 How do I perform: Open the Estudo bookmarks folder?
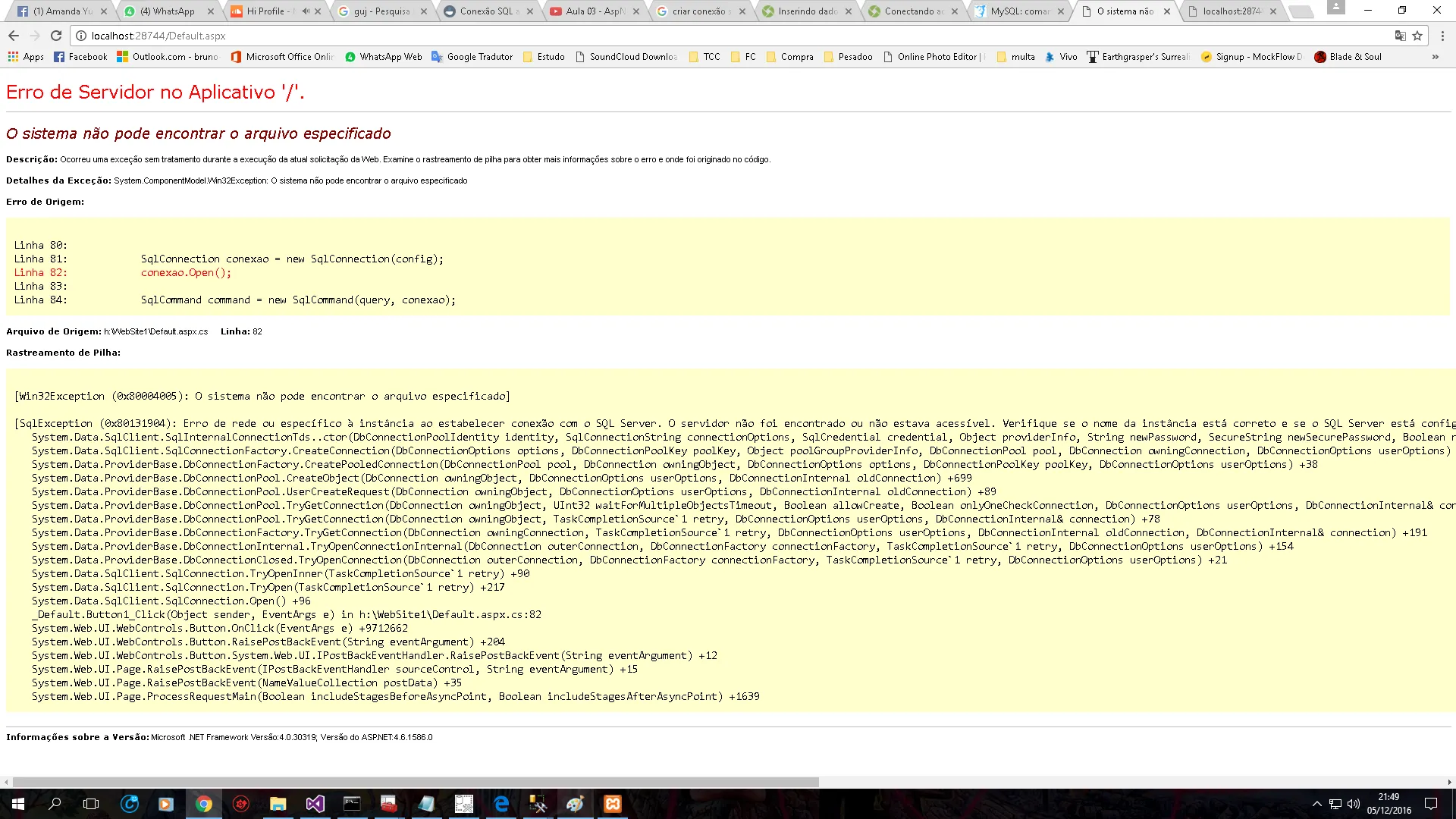544,57
